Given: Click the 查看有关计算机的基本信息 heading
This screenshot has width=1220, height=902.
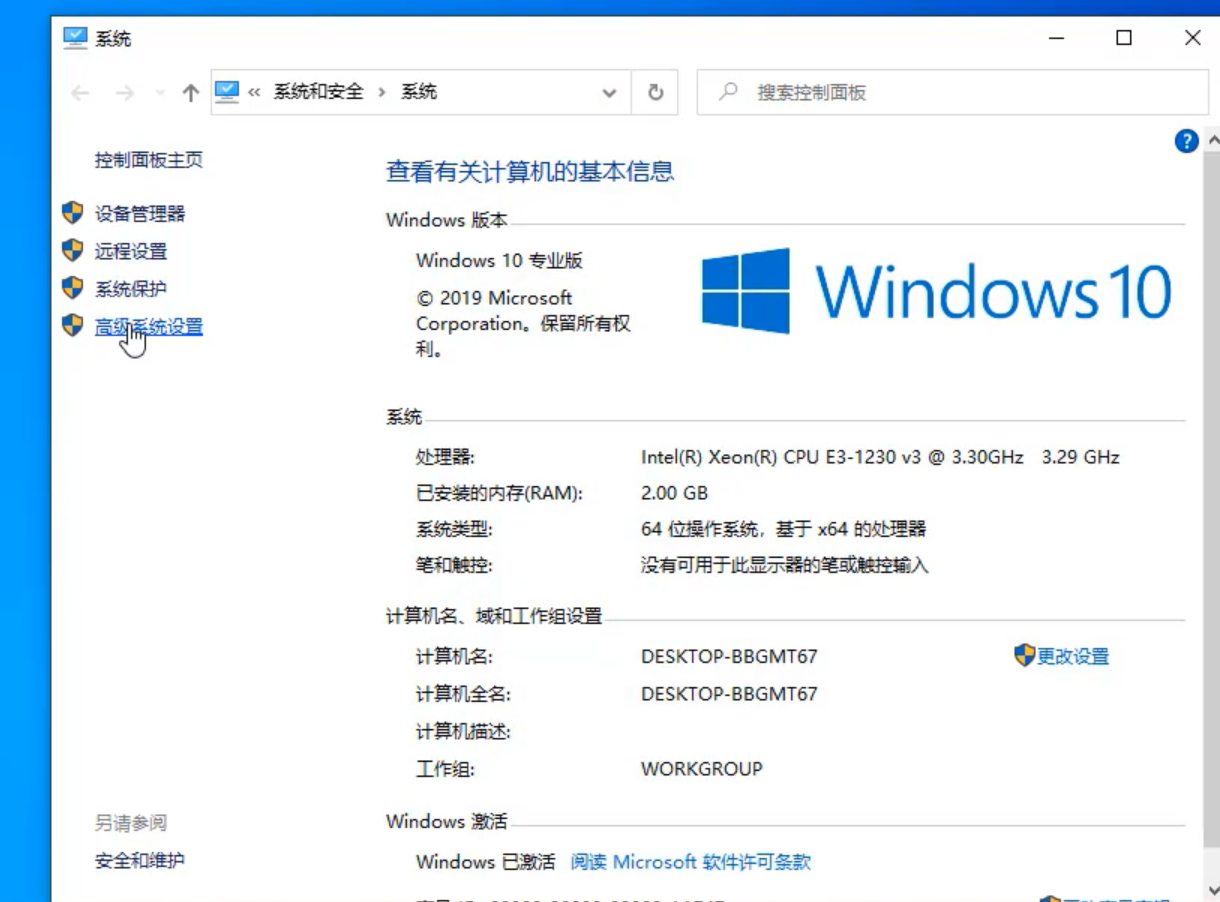Looking at the screenshot, I should tap(530, 172).
